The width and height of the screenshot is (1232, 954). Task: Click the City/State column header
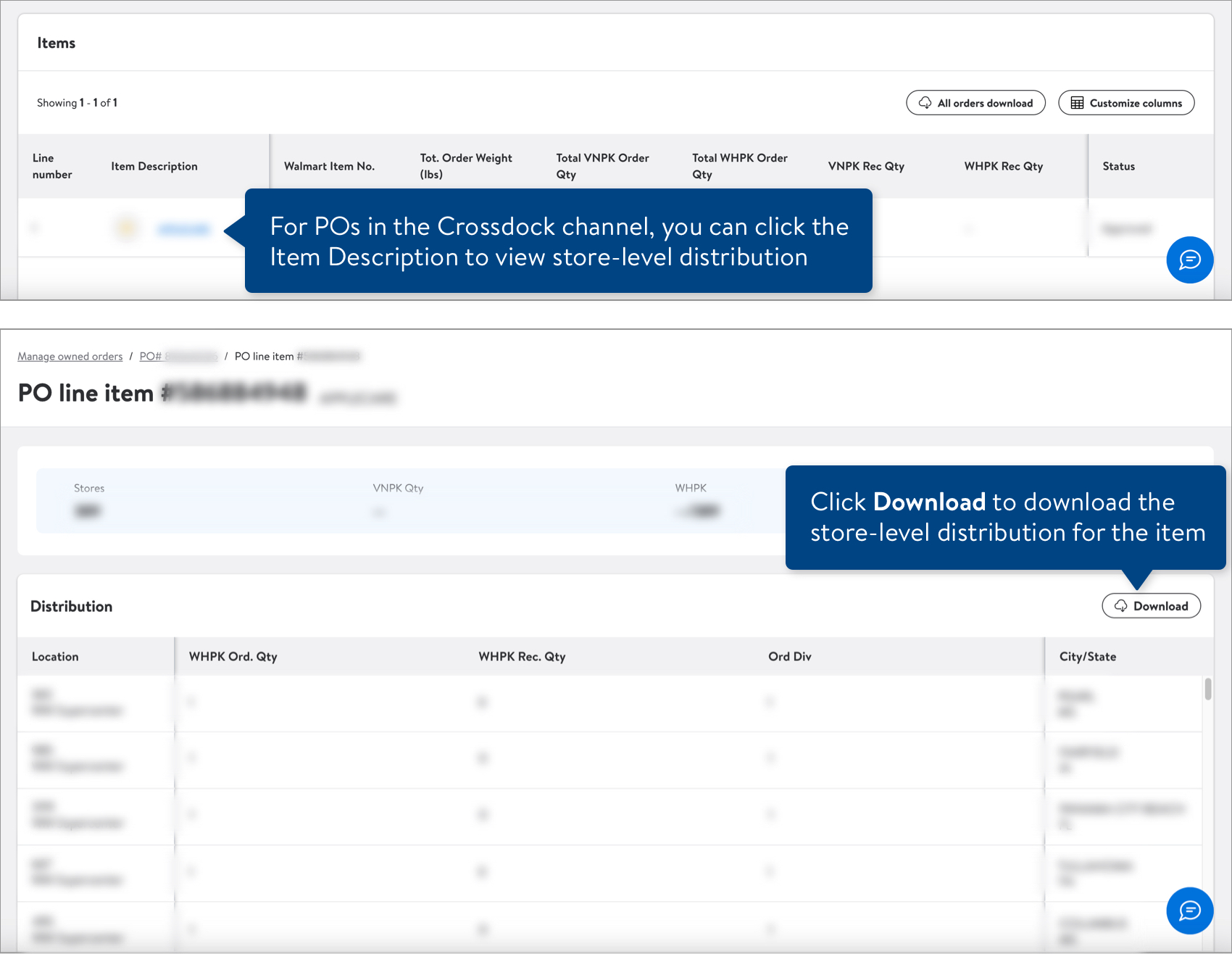click(1086, 657)
